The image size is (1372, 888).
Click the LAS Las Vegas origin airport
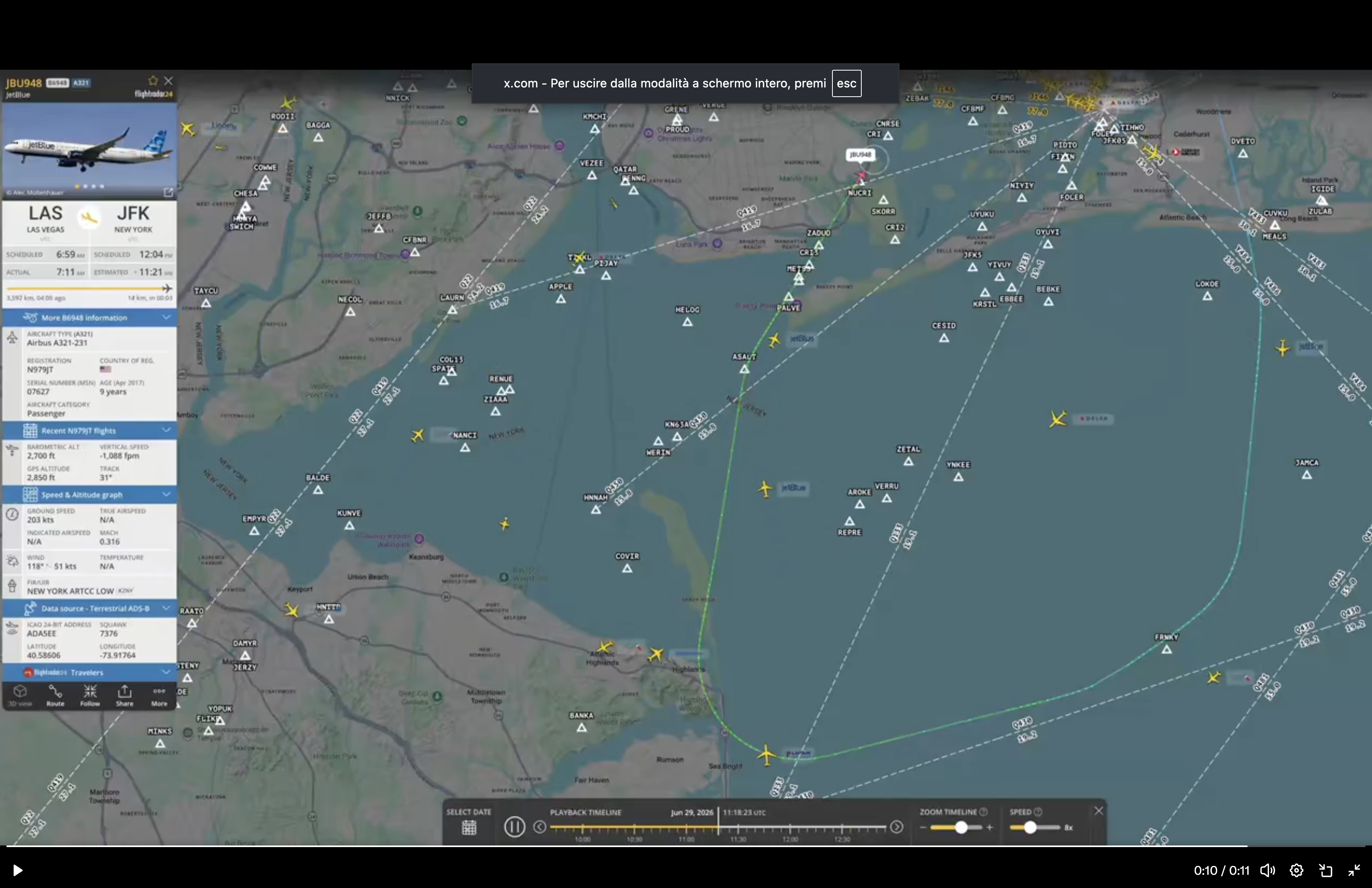tap(46, 219)
